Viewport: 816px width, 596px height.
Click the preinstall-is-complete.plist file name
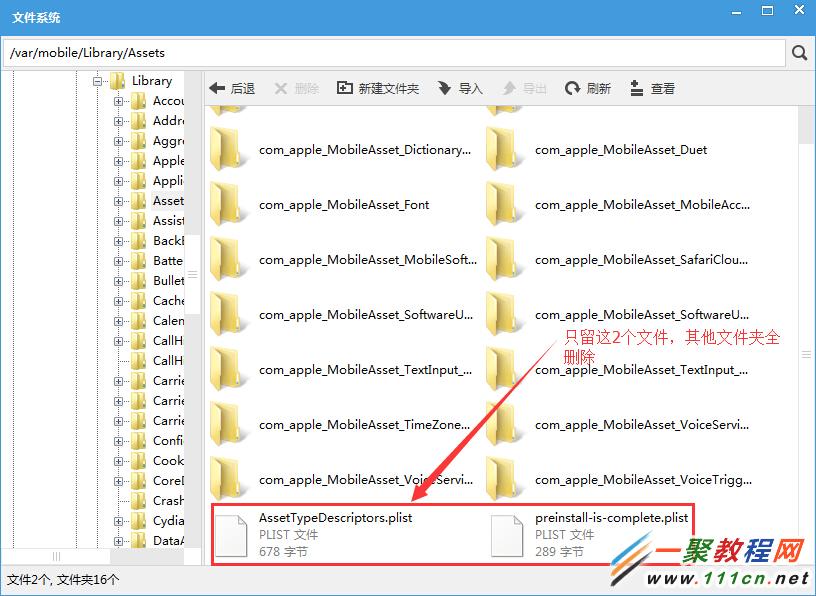click(611, 518)
